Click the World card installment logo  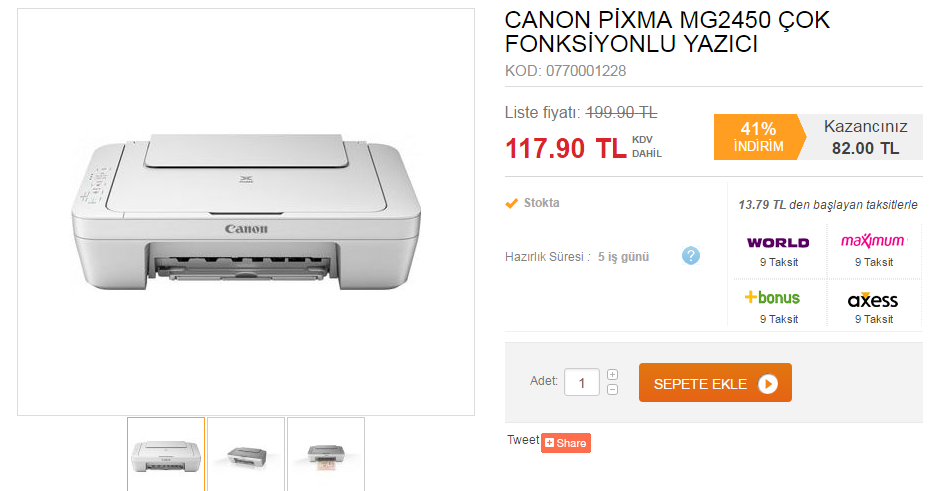pyautogui.click(x=778, y=242)
